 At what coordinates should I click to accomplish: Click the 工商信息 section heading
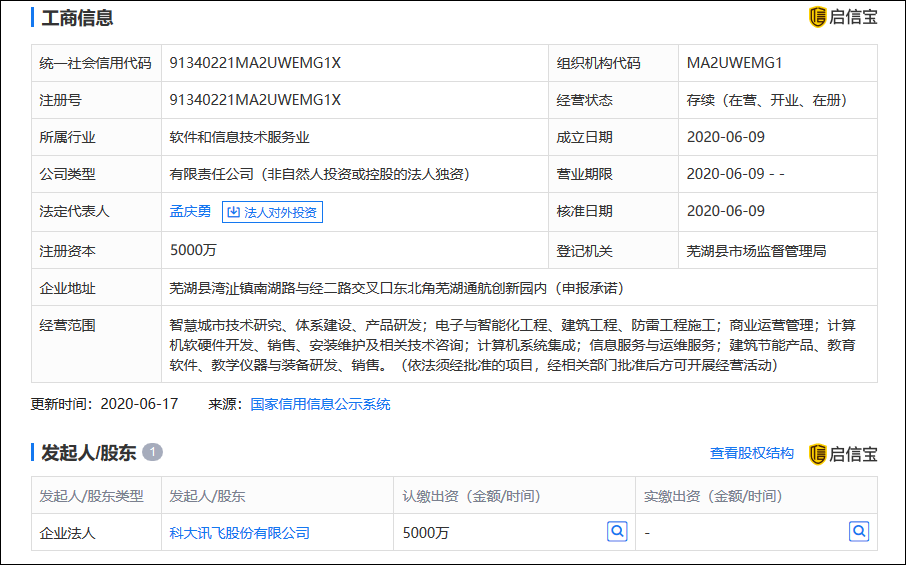point(77,18)
